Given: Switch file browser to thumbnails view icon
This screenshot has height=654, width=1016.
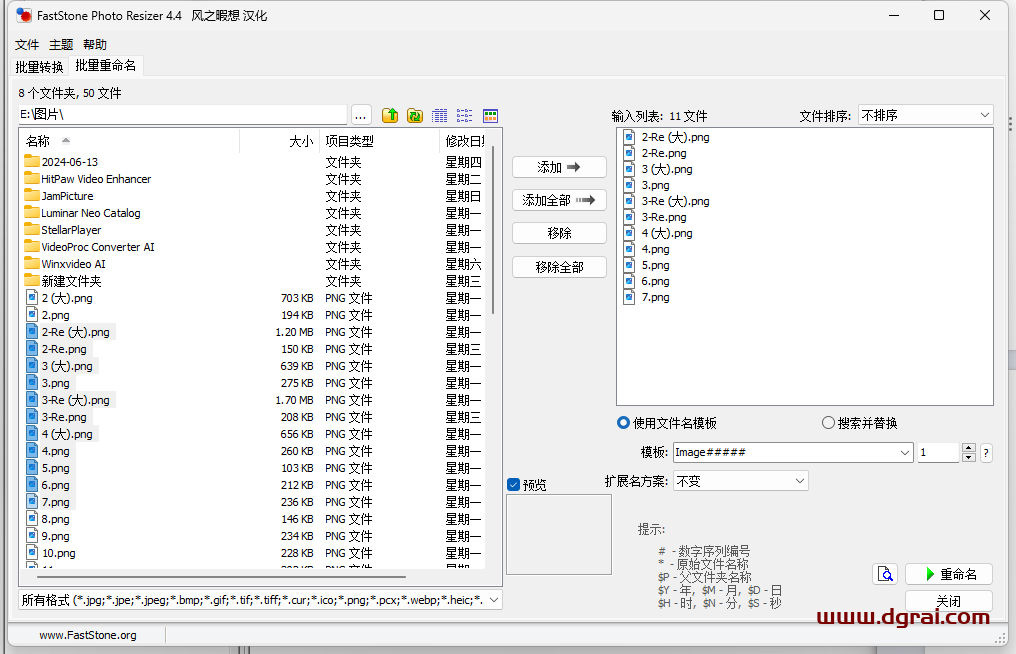Looking at the screenshot, I should [x=490, y=116].
